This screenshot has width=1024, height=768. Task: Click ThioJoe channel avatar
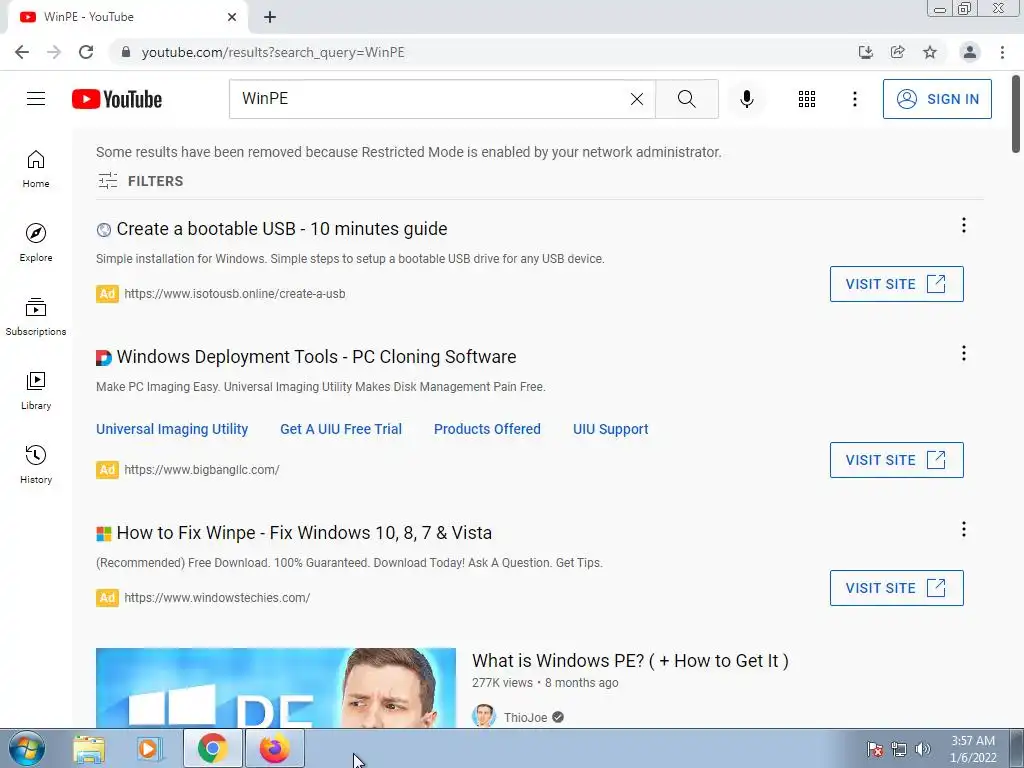click(x=484, y=716)
